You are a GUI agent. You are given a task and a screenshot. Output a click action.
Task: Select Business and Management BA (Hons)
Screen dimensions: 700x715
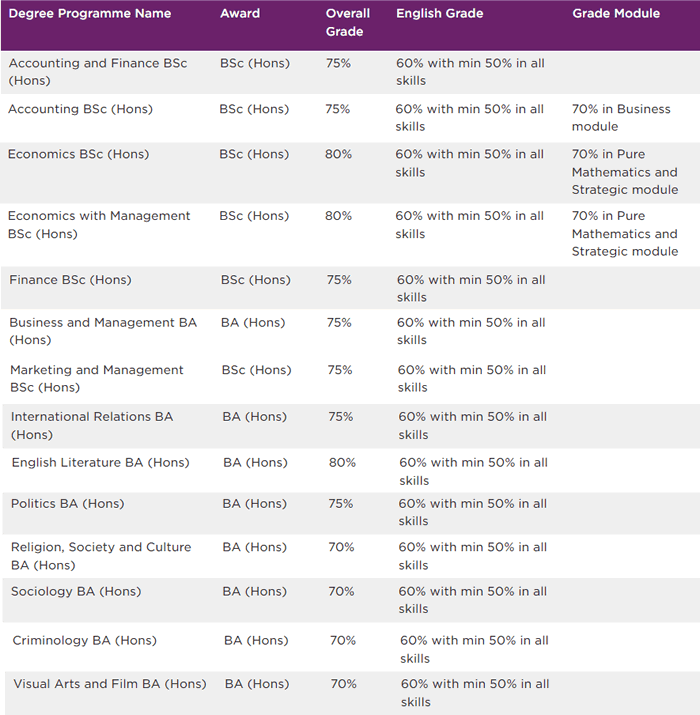(x=103, y=331)
